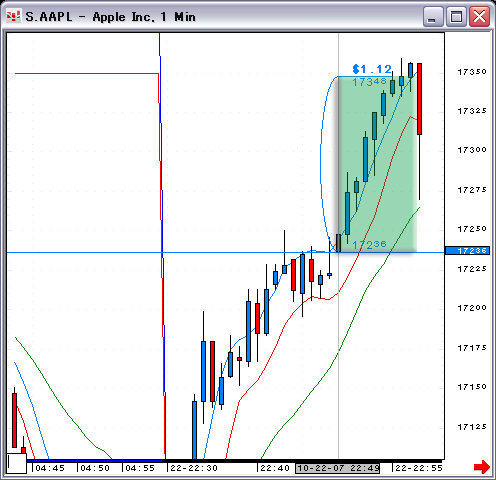The width and height of the screenshot is (496, 480).
Task: Click the red scroll-right arrow
Action: (482, 466)
